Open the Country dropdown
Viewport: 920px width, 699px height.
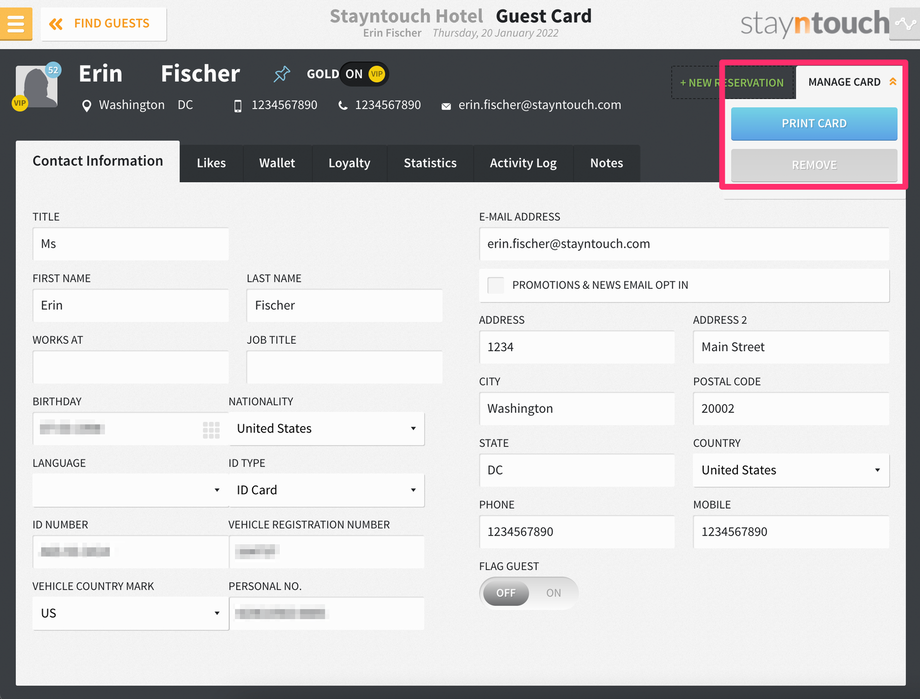pos(791,470)
